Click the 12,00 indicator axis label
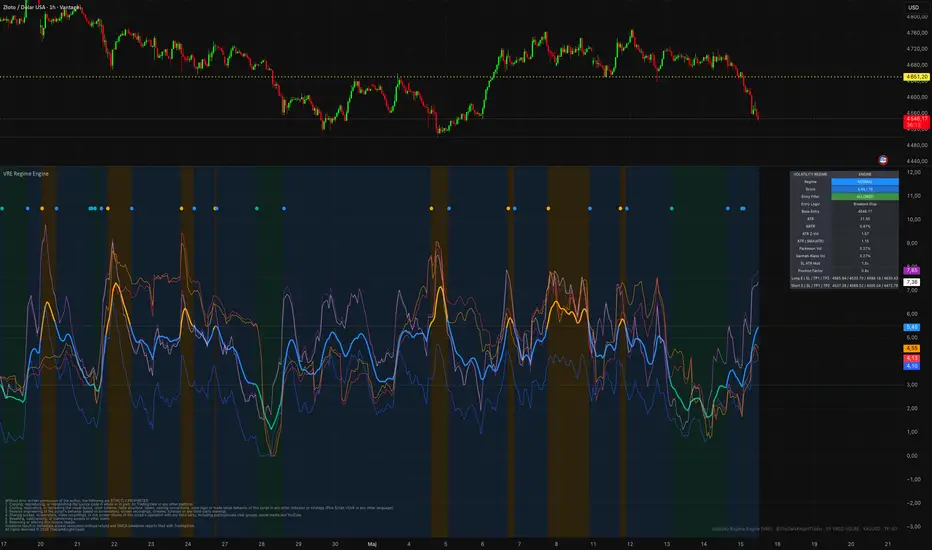Screen dimensions: 932x550 point(914,172)
